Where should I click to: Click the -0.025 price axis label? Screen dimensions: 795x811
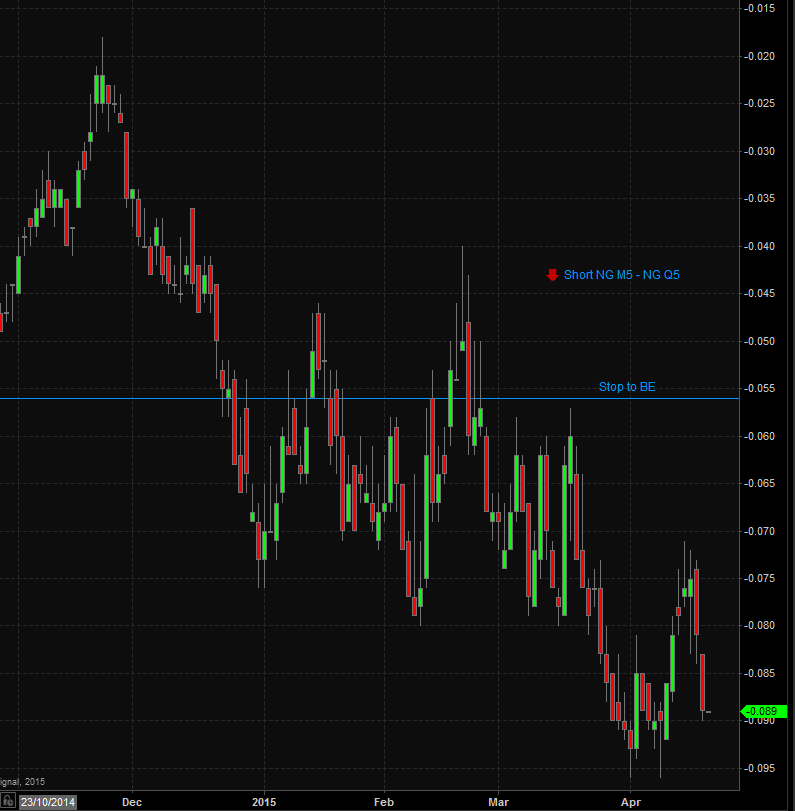(x=760, y=103)
